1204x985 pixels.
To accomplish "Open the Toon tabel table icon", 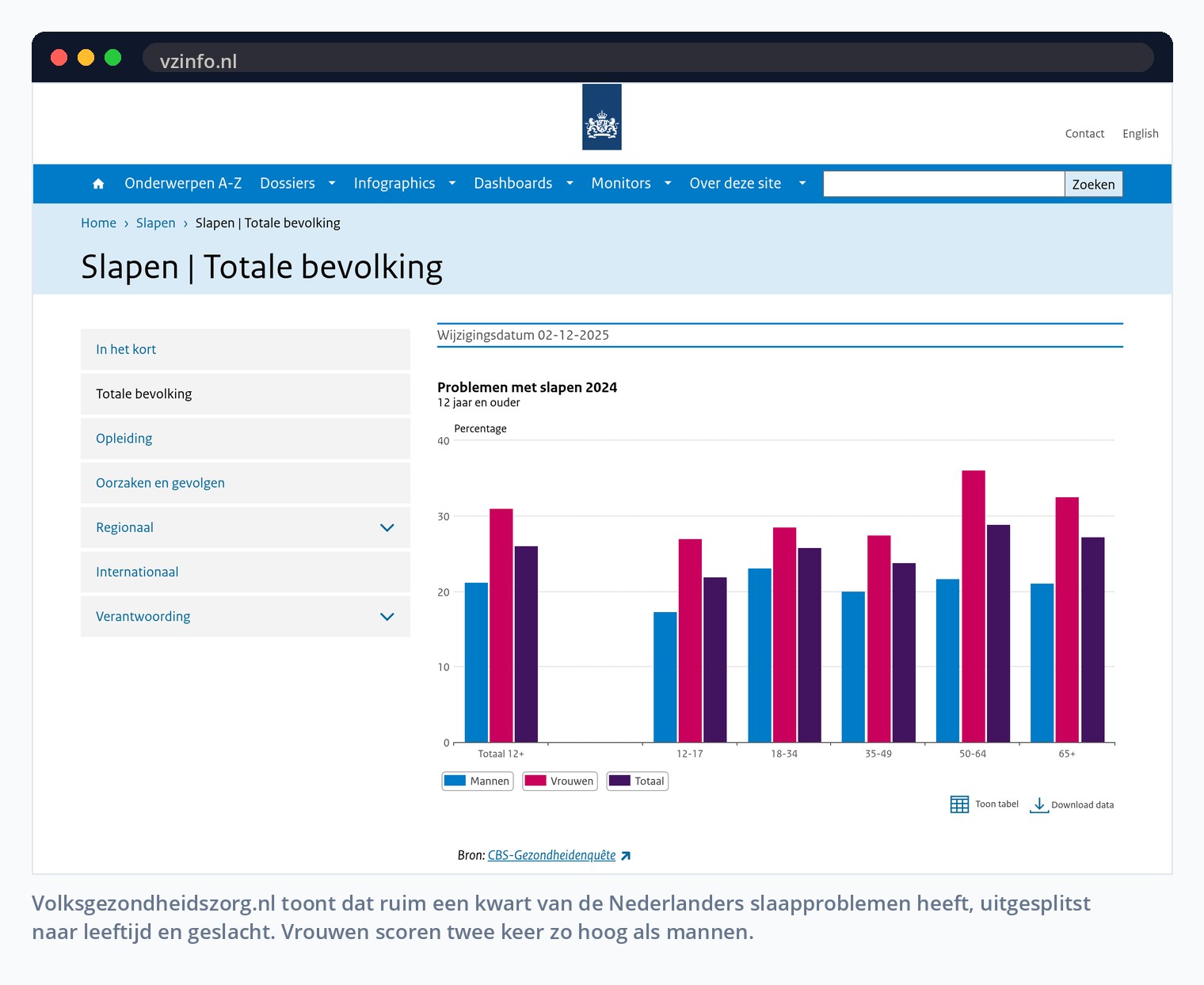I will 959,804.
